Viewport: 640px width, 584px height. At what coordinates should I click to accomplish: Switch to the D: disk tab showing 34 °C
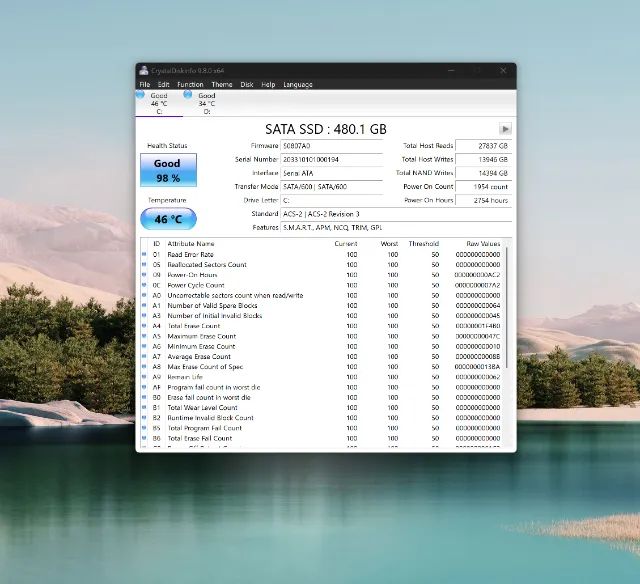click(207, 103)
